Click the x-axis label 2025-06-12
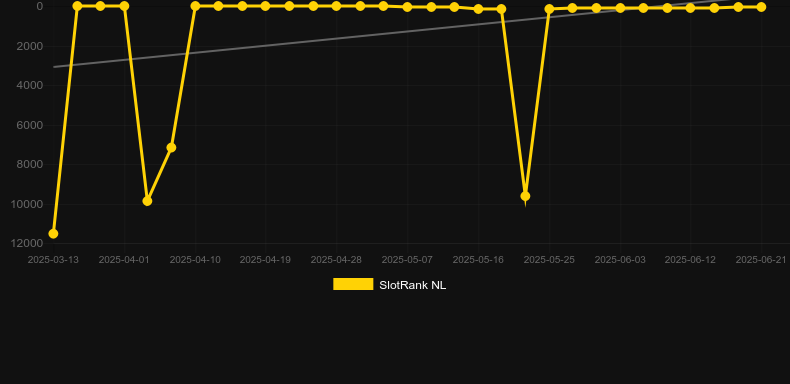Image resolution: width=790 pixels, height=384 pixels. click(x=690, y=260)
